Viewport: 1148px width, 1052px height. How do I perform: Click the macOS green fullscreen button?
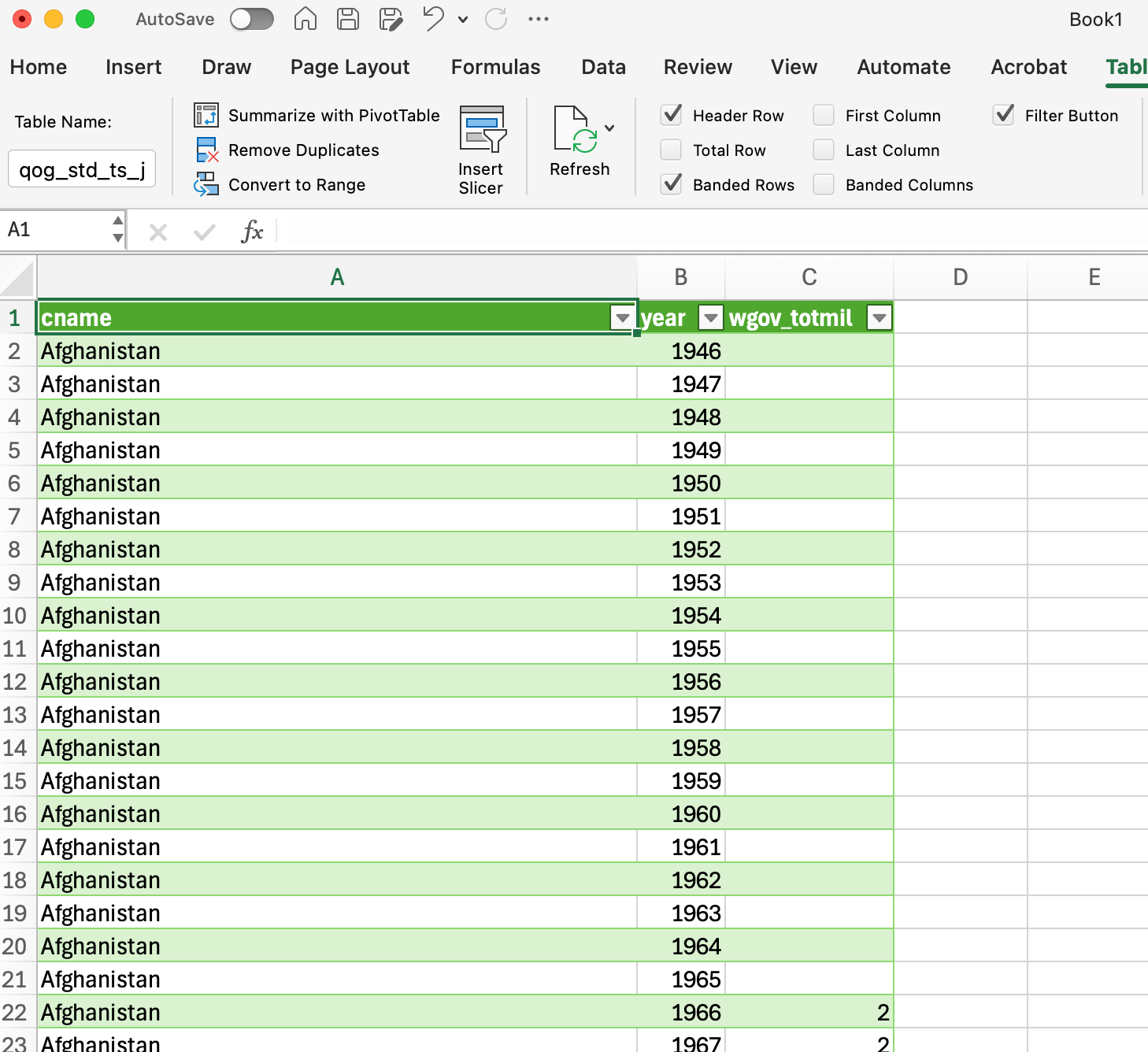(x=85, y=19)
